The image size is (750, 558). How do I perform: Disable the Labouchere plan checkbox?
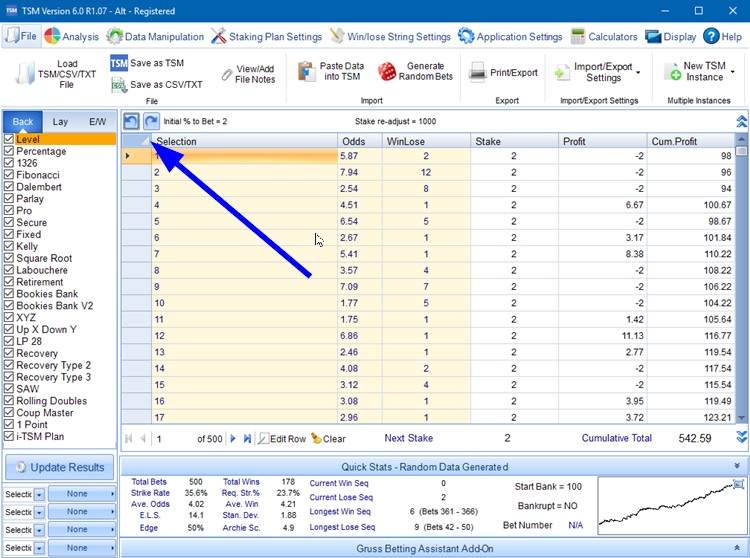[9, 270]
